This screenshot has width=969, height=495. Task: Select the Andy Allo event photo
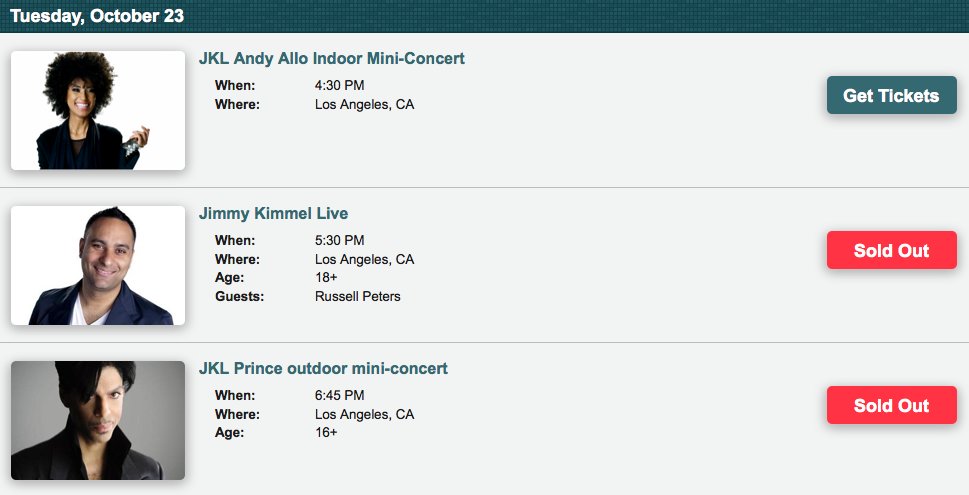(98, 110)
